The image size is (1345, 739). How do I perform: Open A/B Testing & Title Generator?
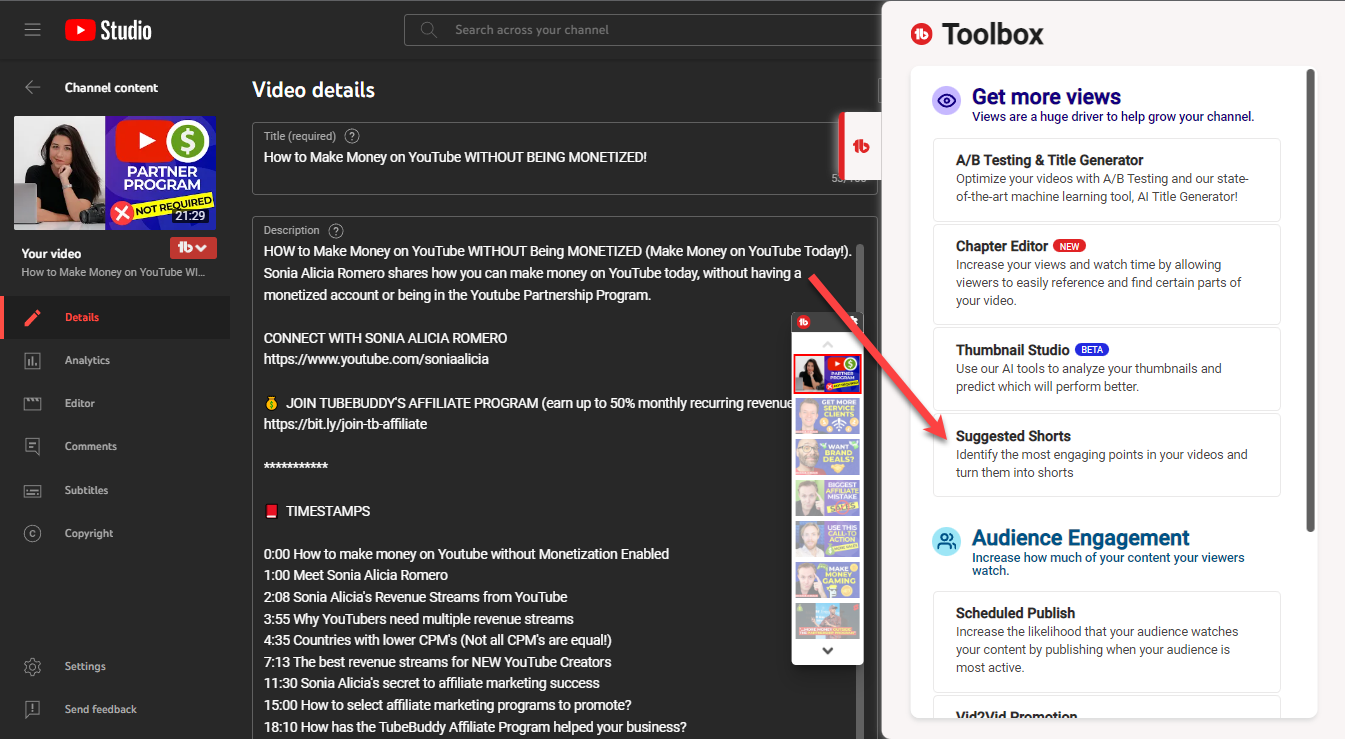(1106, 178)
